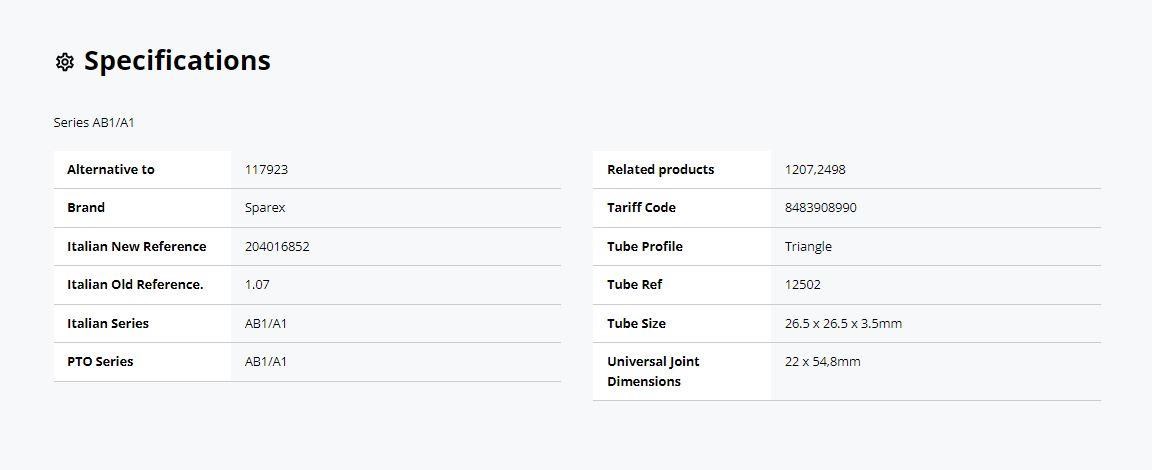This screenshot has height=470, width=1152.
Task: Click the Specifications heading
Action: (177, 60)
